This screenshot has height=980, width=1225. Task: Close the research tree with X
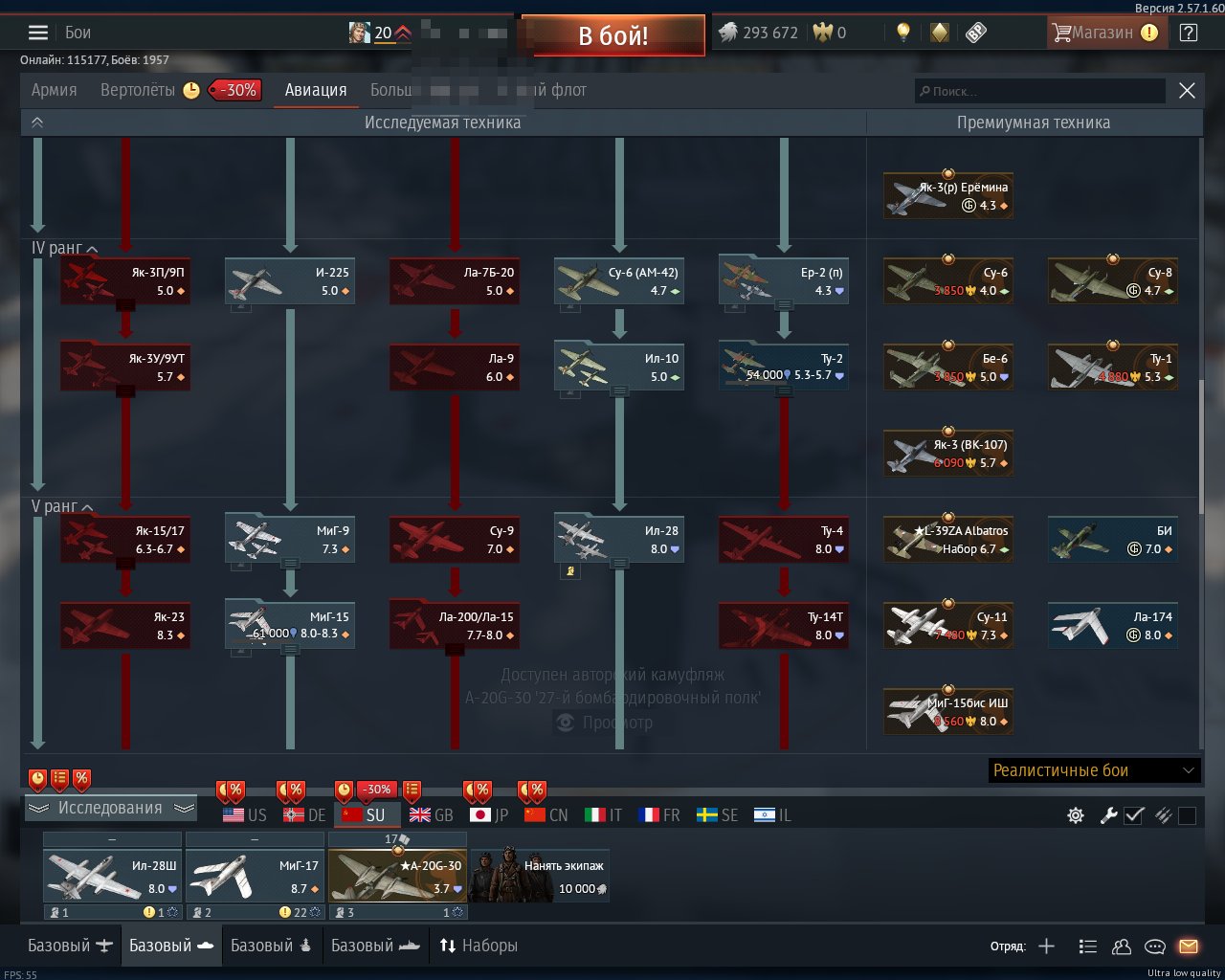[1187, 91]
